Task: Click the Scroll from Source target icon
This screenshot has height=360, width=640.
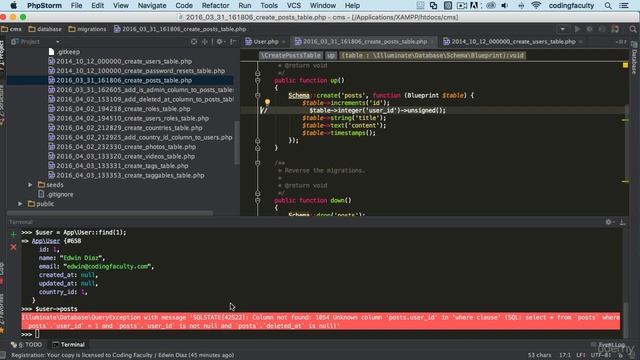Action: click(x=194, y=42)
